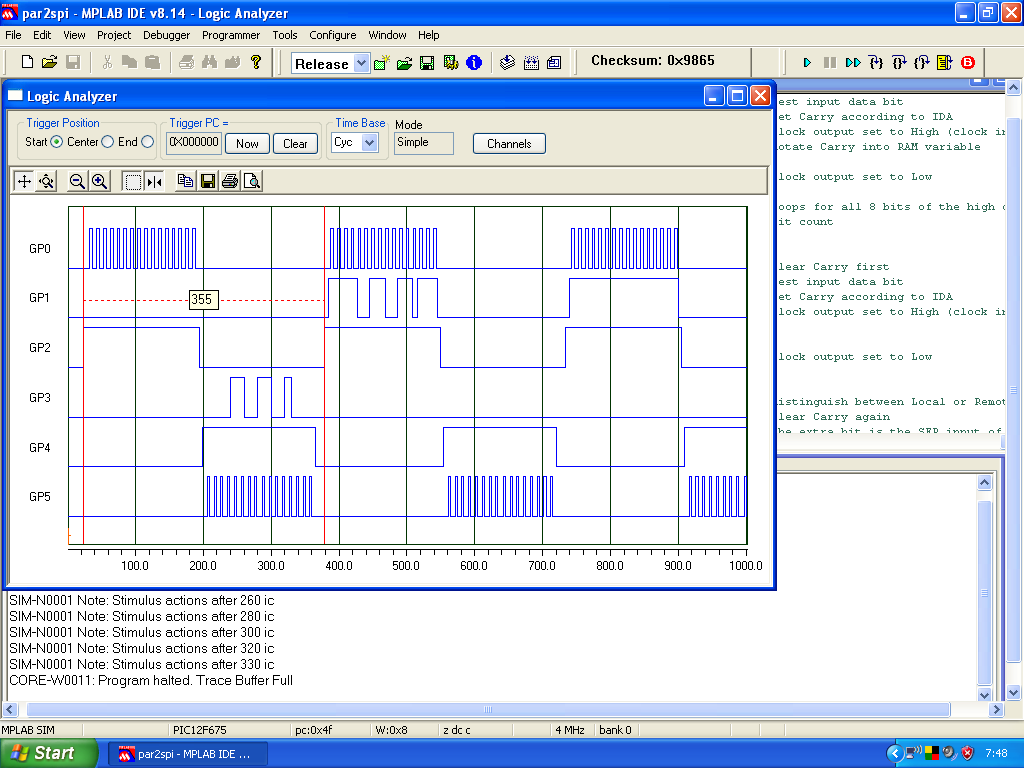This screenshot has width=1024, height=768.
Task: Save the waveform data with disk icon
Action: click(208, 181)
